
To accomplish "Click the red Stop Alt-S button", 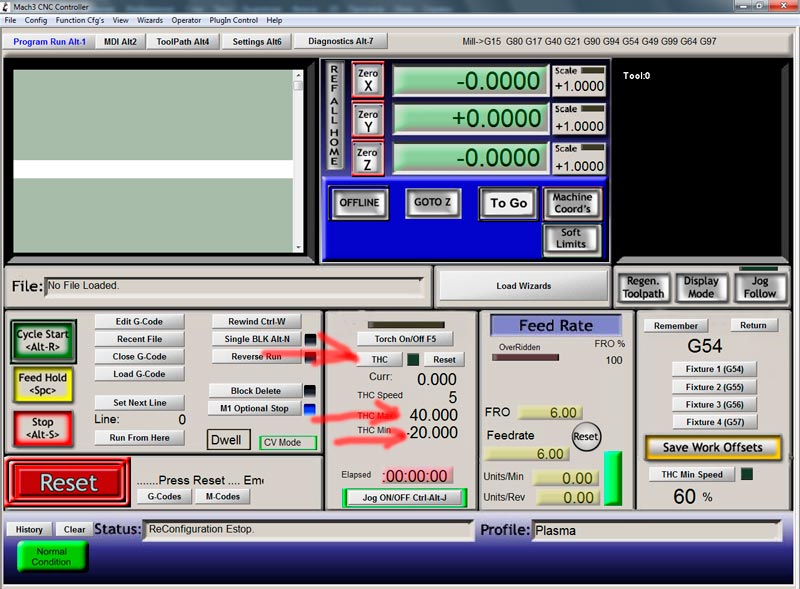I will (x=43, y=429).
